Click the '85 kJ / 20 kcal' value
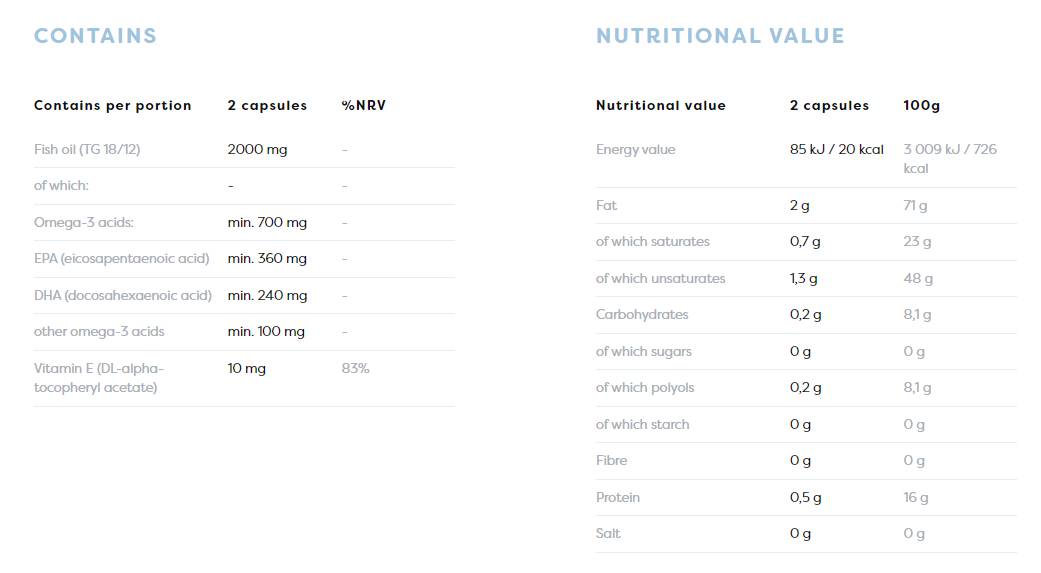Image resolution: width=1041 pixels, height=573 pixels. pos(837,149)
